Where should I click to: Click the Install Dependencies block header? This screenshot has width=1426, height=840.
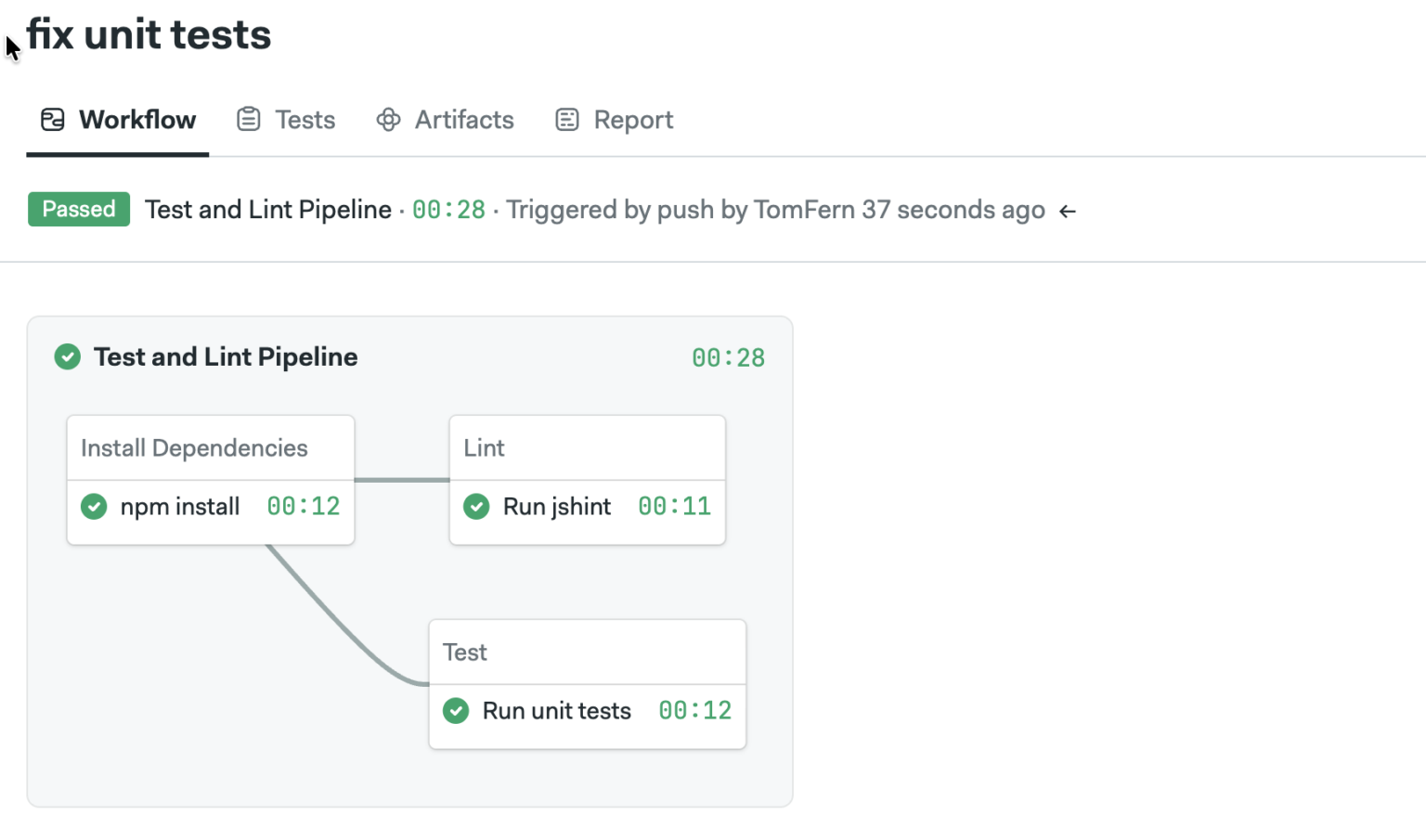[194, 448]
